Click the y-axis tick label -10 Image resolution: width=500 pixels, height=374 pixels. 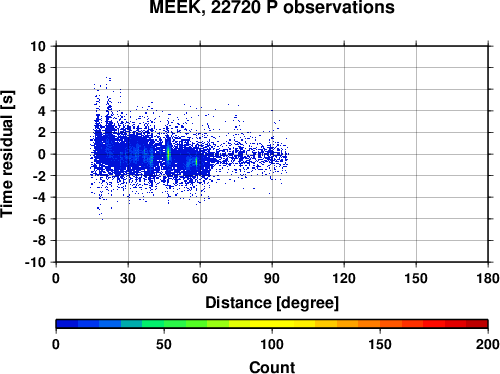coord(35,262)
